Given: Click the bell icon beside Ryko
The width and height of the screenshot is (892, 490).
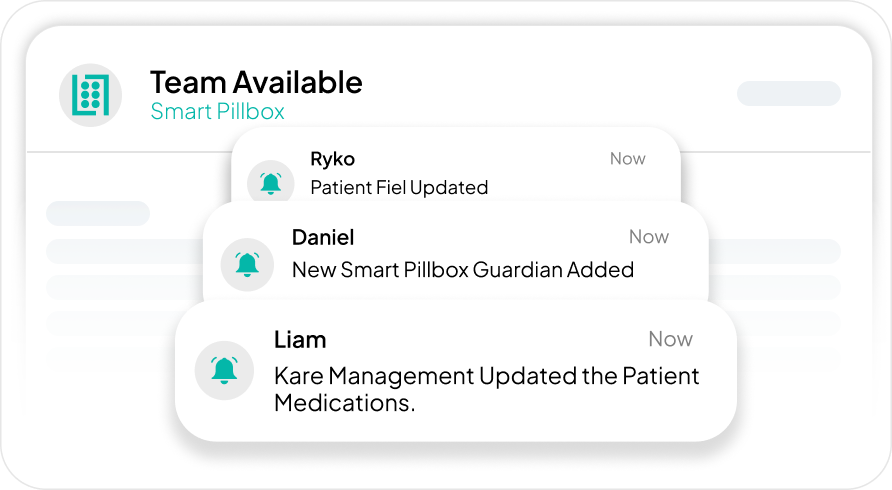Looking at the screenshot, I should click(270, 183).
